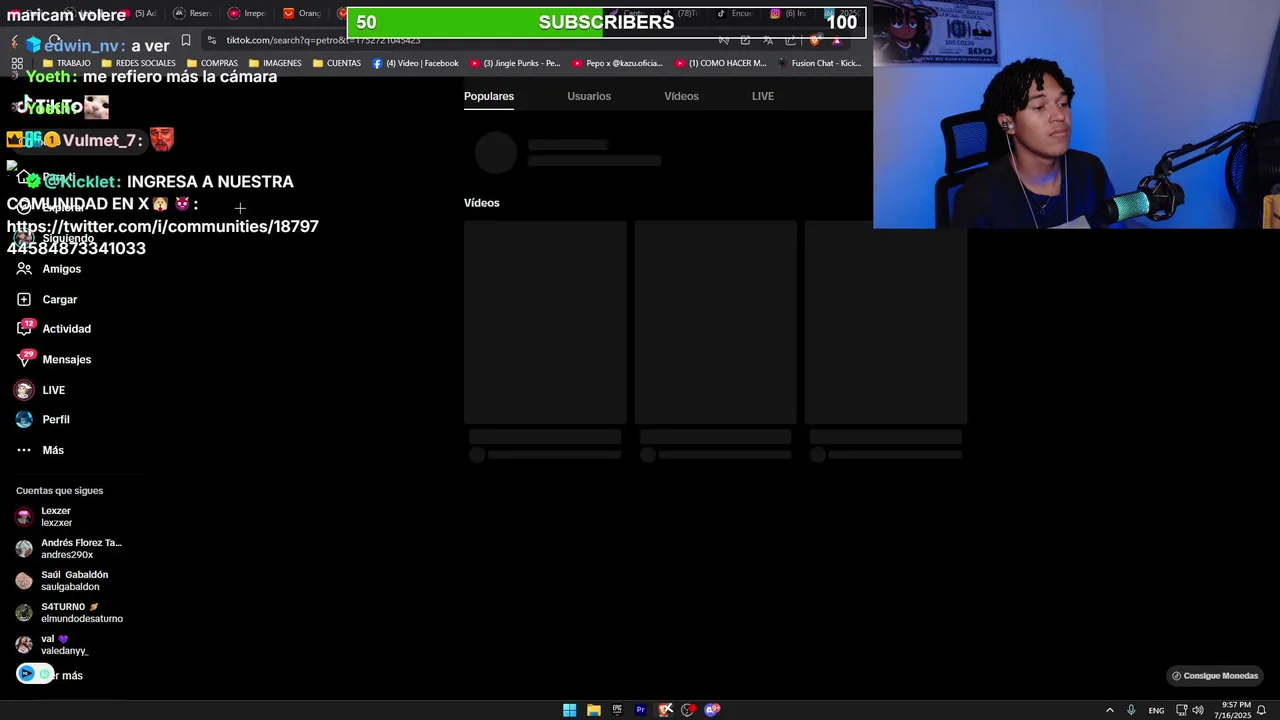
Task: Open Windows Start menu
Action: (x=569, y=710)
